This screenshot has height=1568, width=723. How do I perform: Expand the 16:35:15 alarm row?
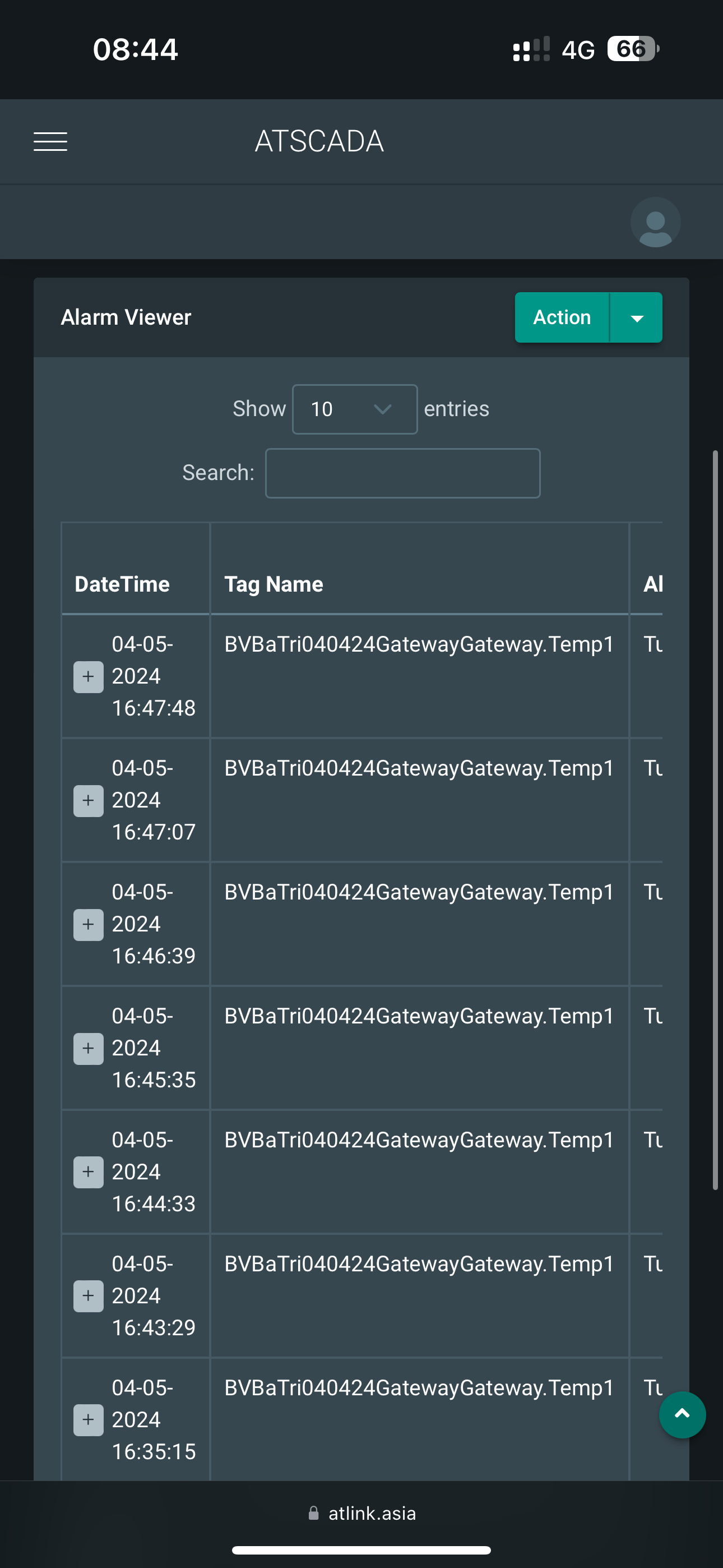click(88, 1420)
